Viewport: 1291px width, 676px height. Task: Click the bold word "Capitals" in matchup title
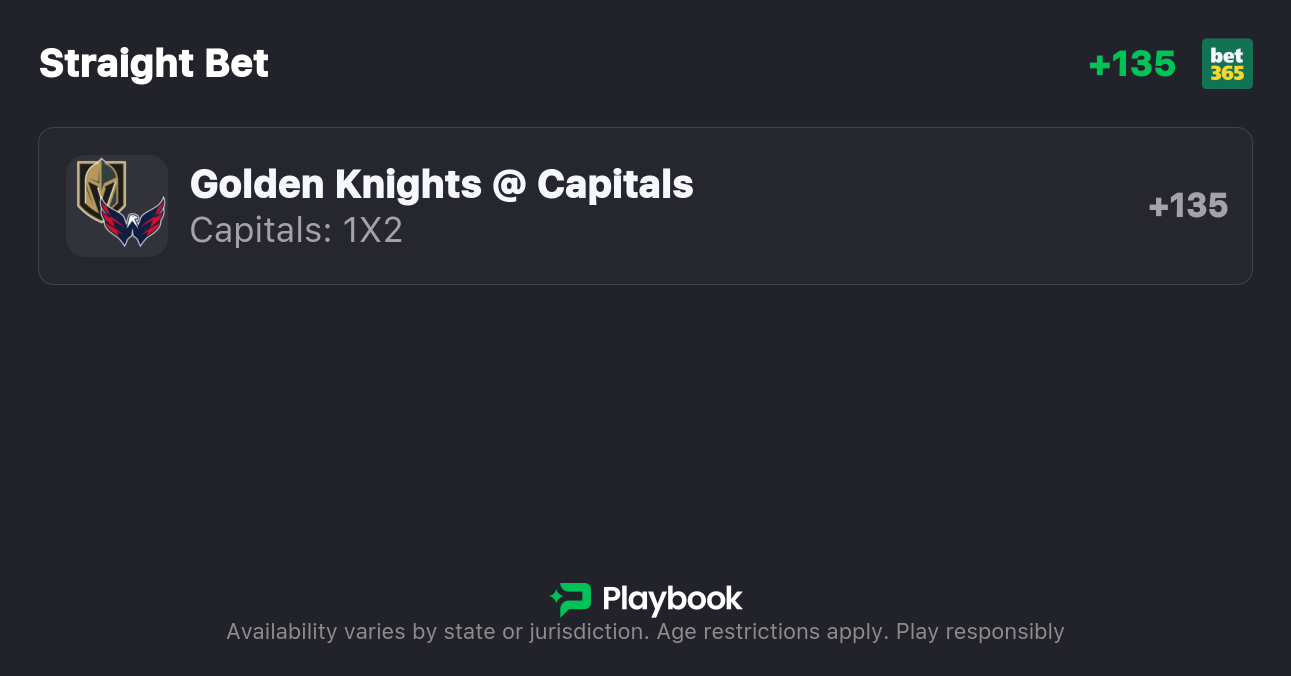[x=615, y=184]
